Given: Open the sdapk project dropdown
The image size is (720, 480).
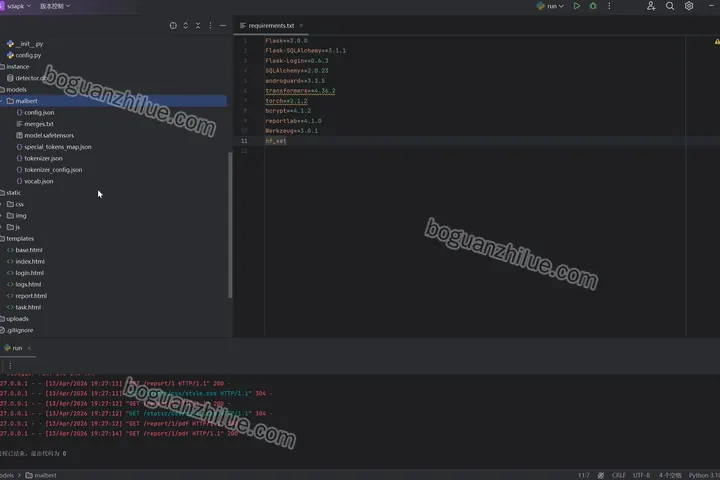Looking at the screenshot, I should pyautogui.click(x=16, y=6).
